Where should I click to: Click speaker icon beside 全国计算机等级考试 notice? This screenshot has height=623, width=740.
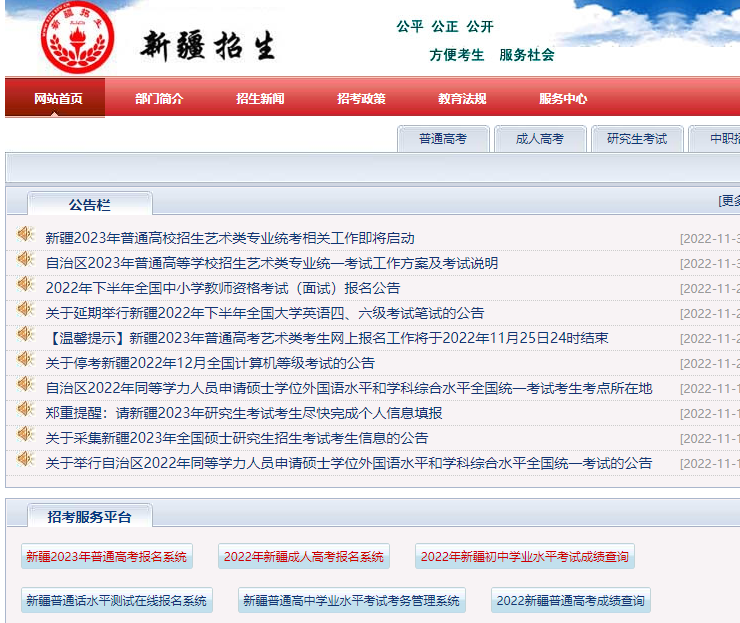(x=25, y=359)
